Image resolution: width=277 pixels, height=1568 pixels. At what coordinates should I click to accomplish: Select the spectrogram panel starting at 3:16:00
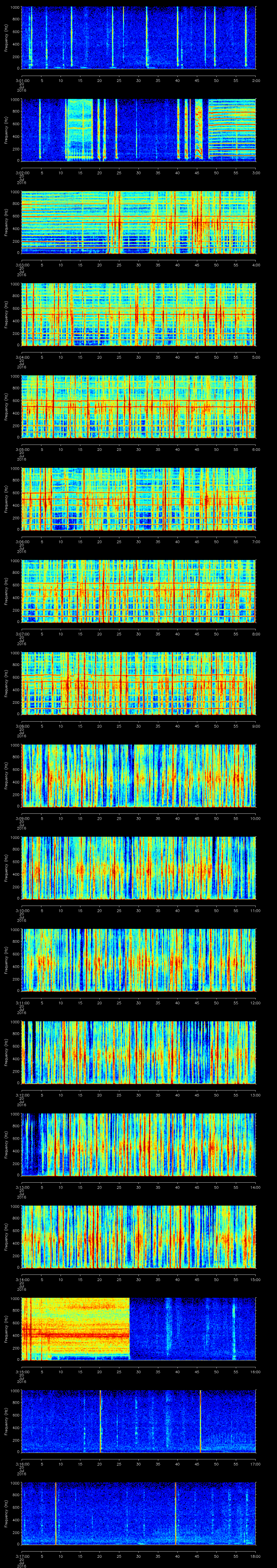(x=139, y=1421)
